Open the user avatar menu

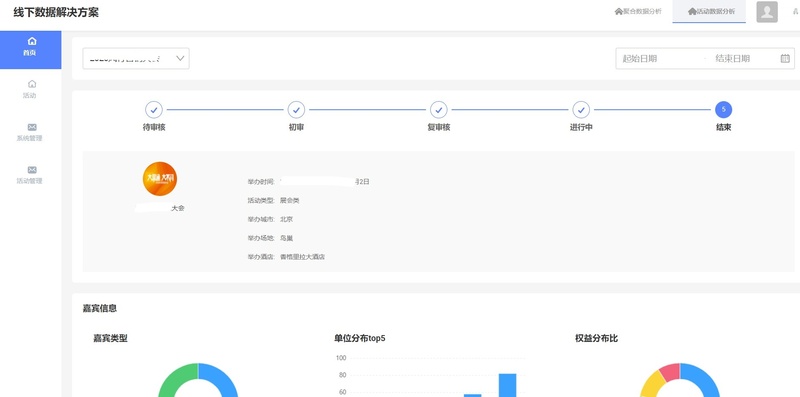tap(767, 12)
